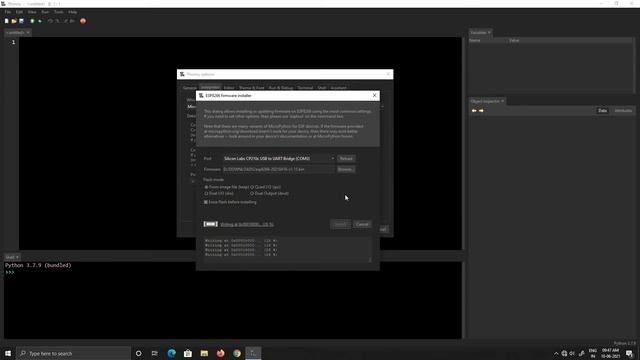
Task: Open the View menu
Action: coord(32,12)
